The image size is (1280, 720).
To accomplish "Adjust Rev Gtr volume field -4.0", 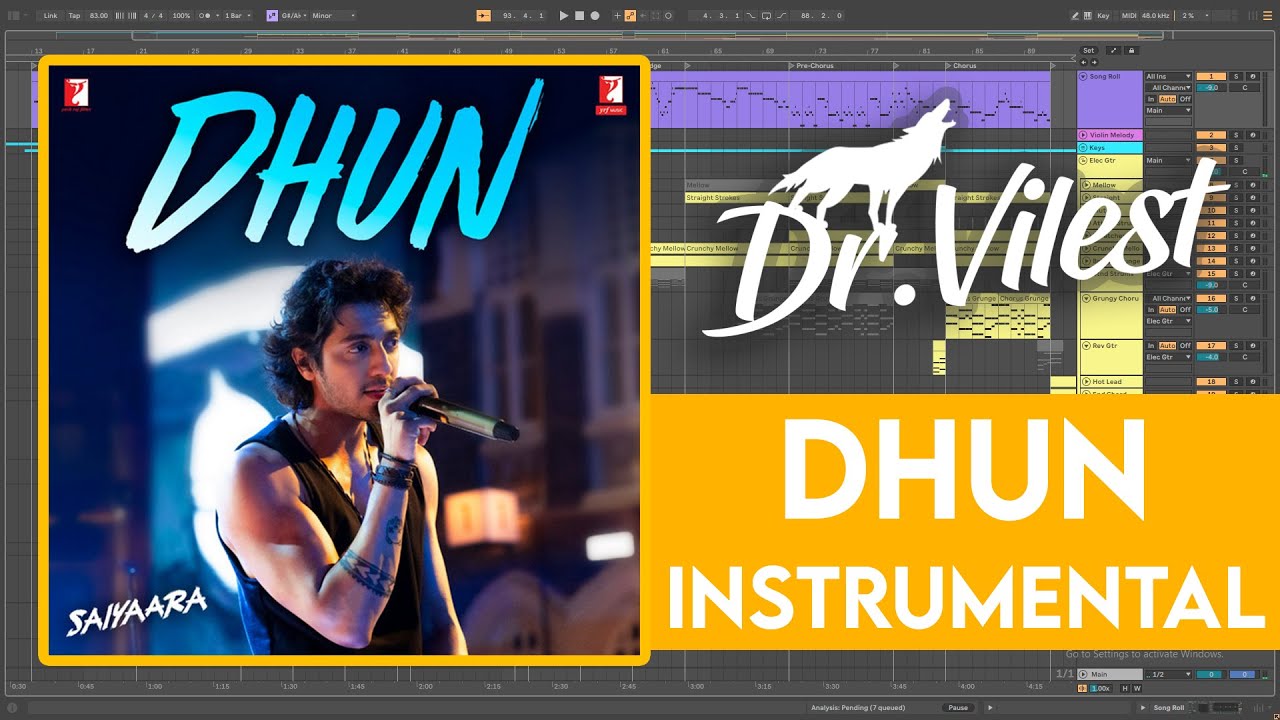I will (1211, 357).
